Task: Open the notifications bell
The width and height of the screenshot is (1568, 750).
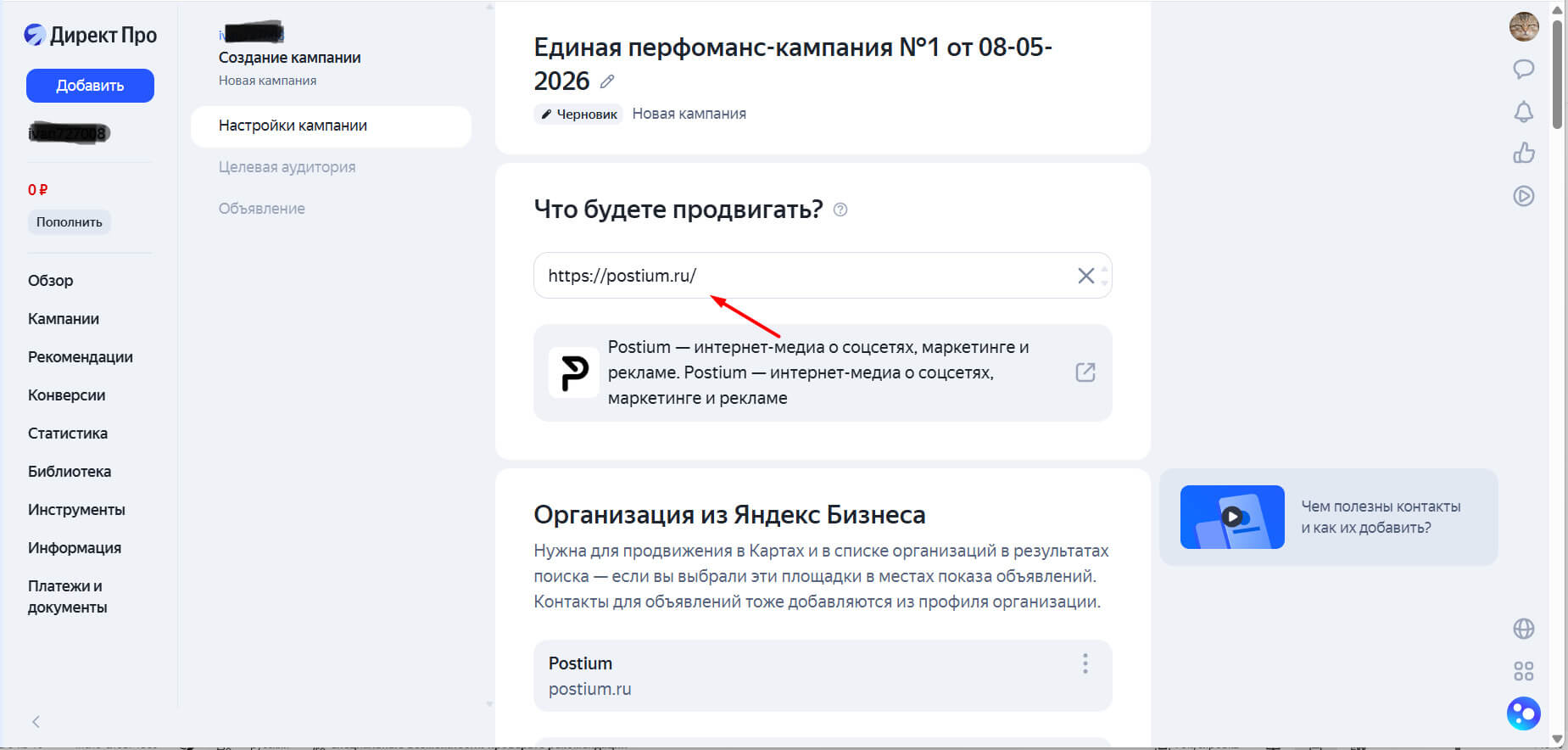Action: click(1524, 111)
